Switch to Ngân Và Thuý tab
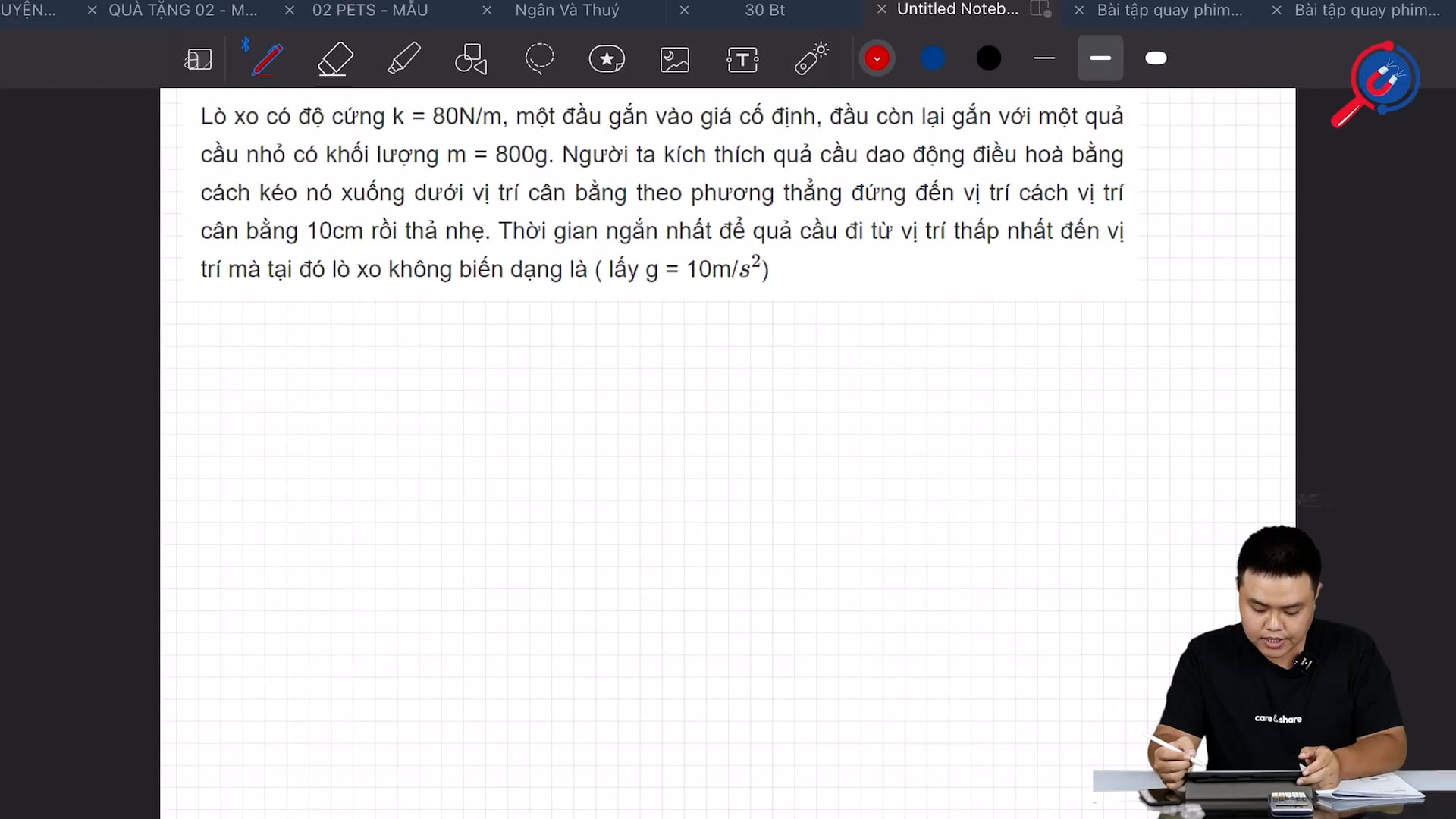This screenshot has height=819, width=1456. tap(567, 10)
